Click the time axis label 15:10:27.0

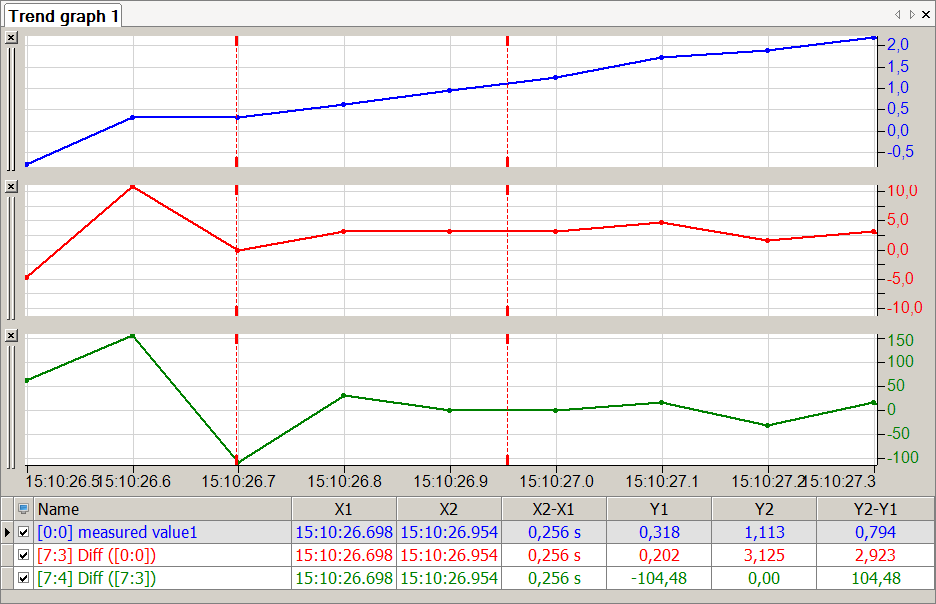pos(556,481)
